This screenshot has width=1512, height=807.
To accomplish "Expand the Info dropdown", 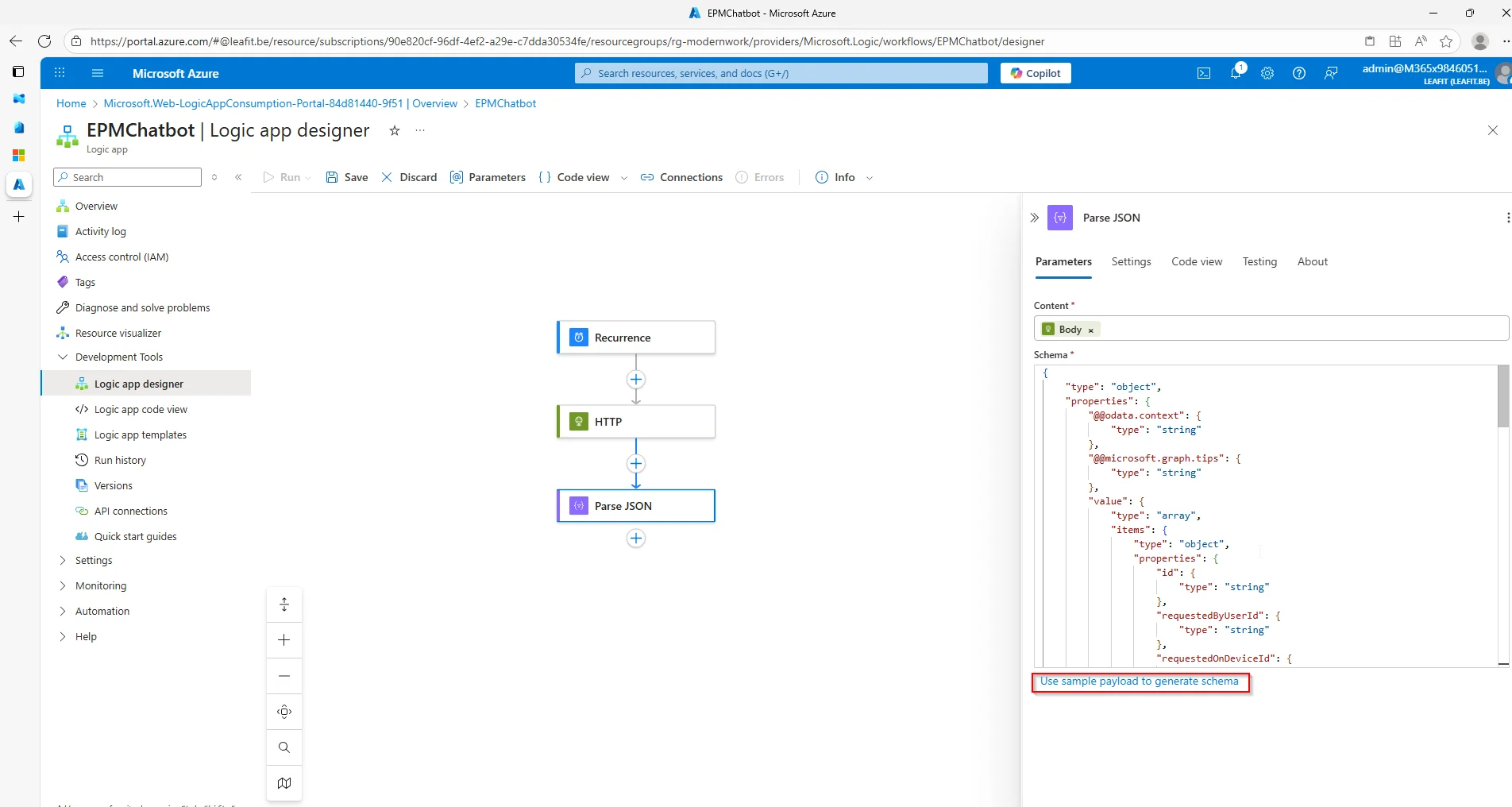I will [870, 178].
